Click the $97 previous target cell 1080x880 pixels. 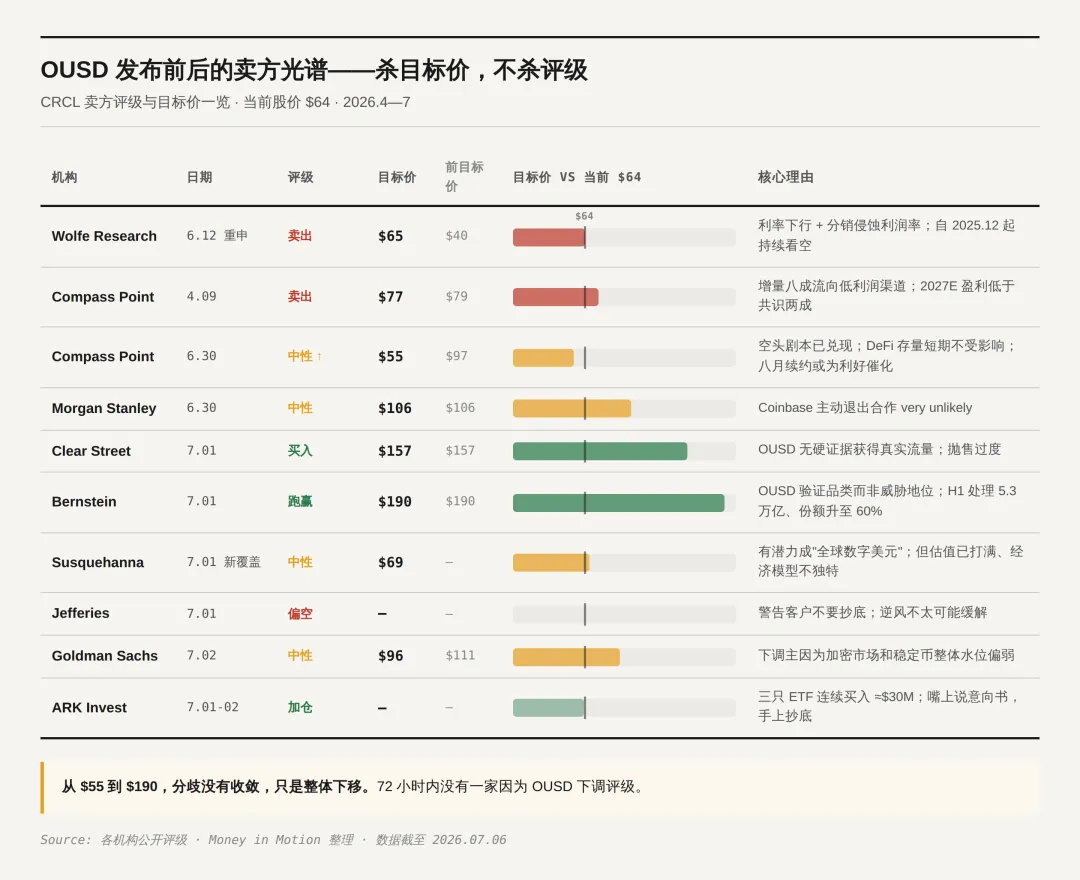[x=456, y=357]
